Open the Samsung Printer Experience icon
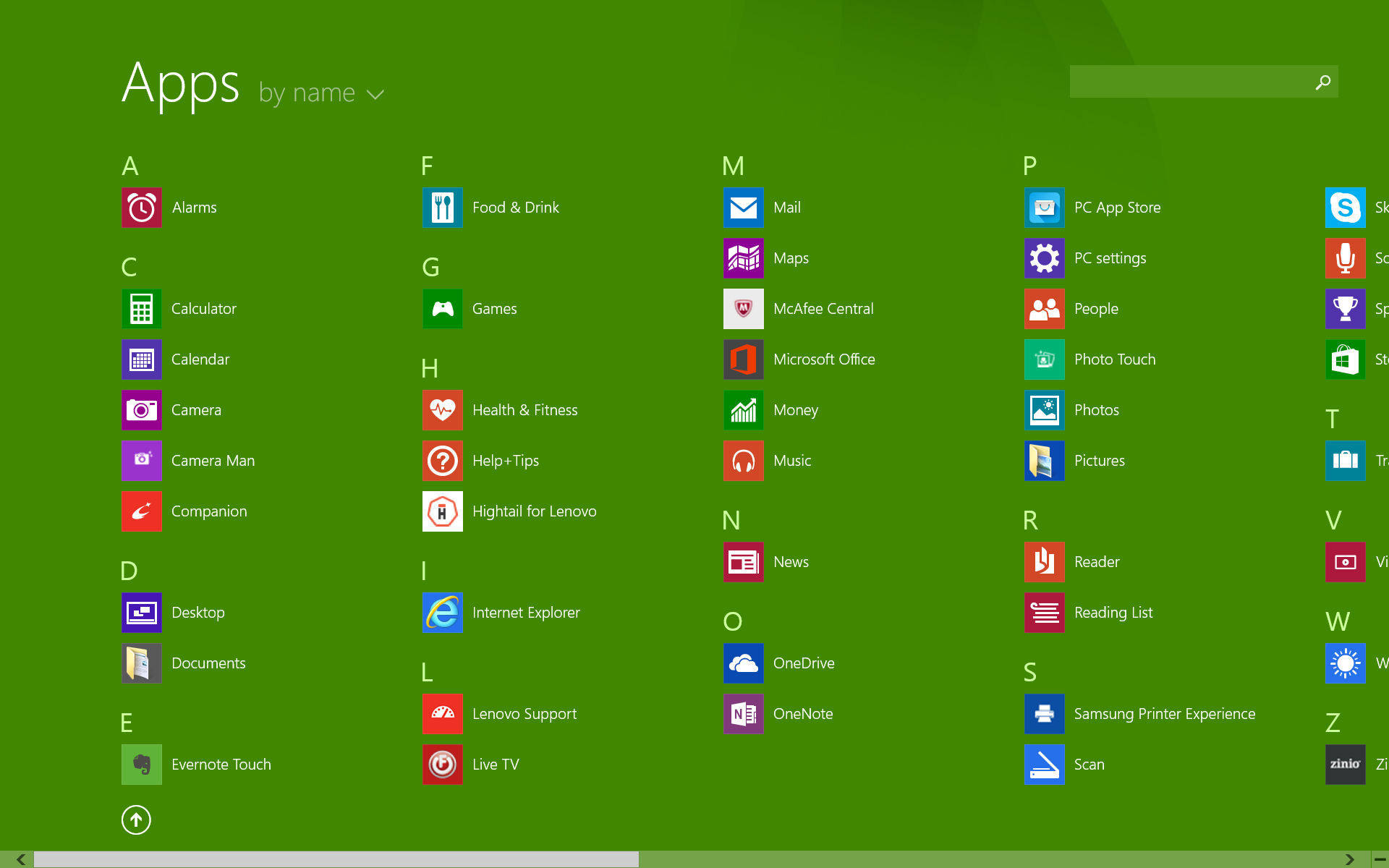The height and width of the screenshot is (868, 1389). click(1044, 714)
